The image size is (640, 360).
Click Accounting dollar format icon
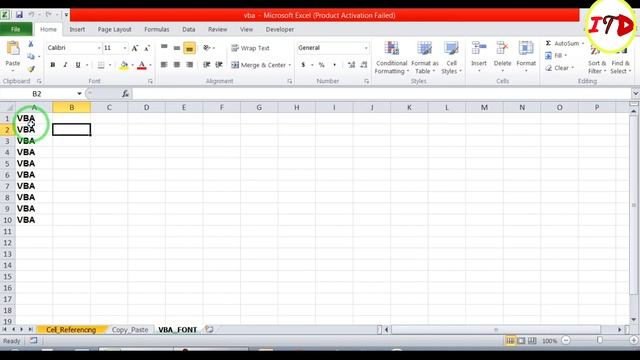coord(303,65)
